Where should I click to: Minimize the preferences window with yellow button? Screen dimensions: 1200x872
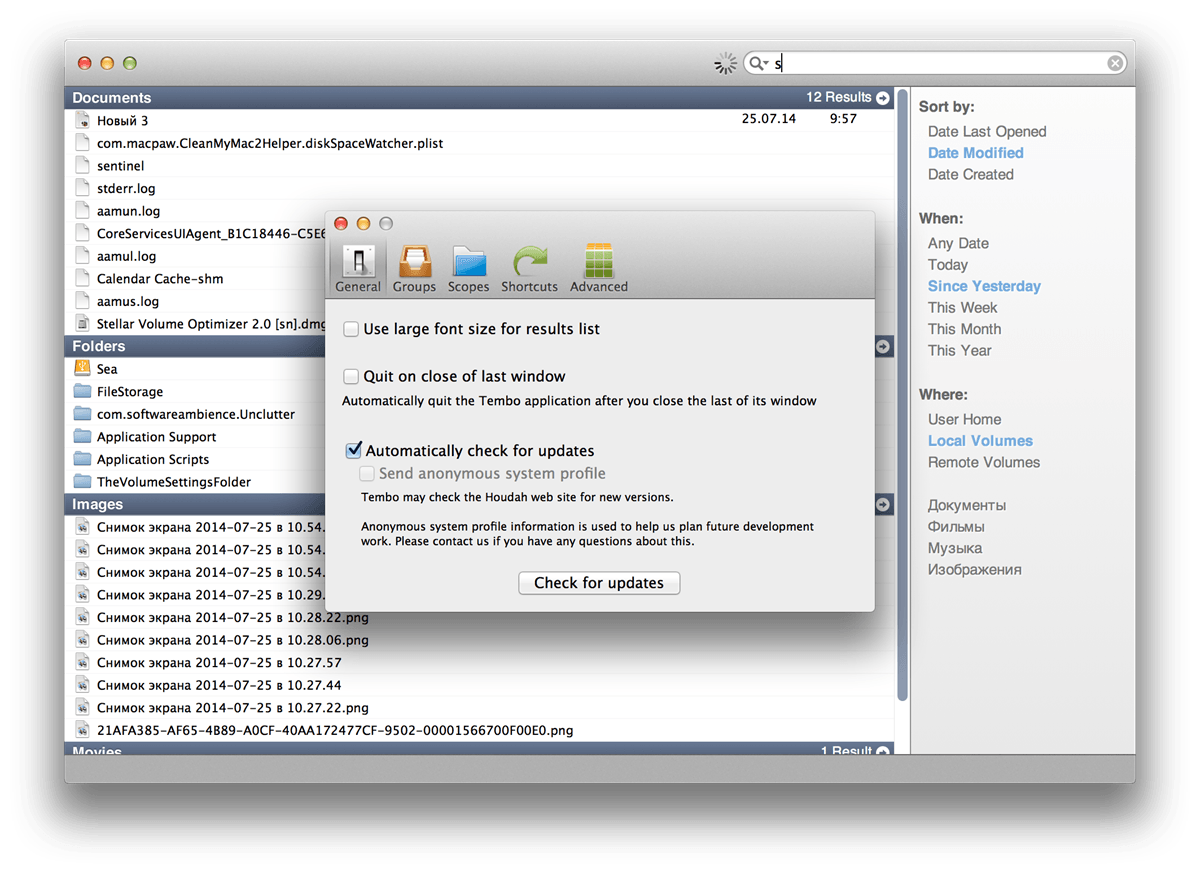(x=363, y=224)
